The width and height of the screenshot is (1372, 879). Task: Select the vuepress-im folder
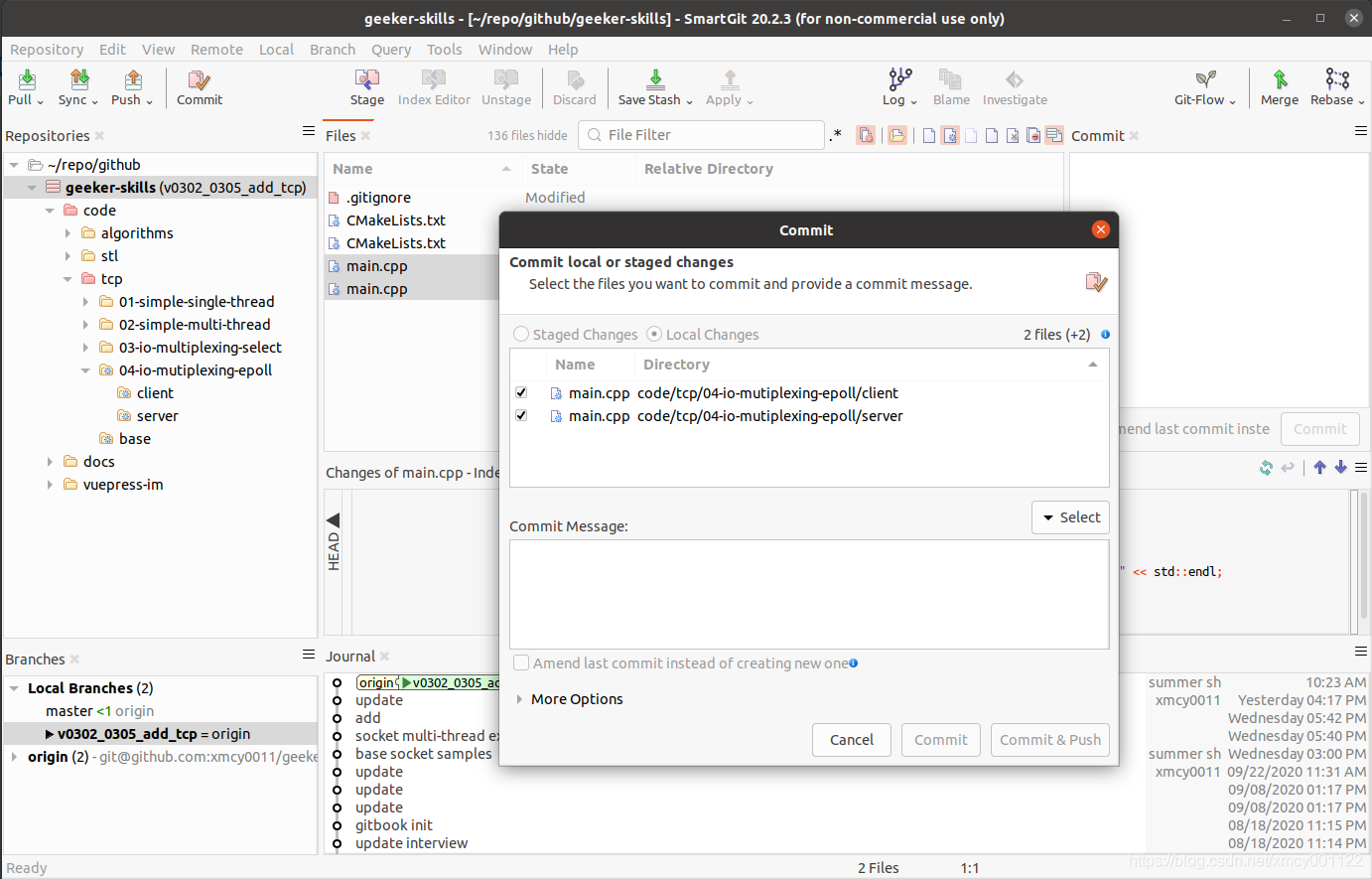click(123, 485)
